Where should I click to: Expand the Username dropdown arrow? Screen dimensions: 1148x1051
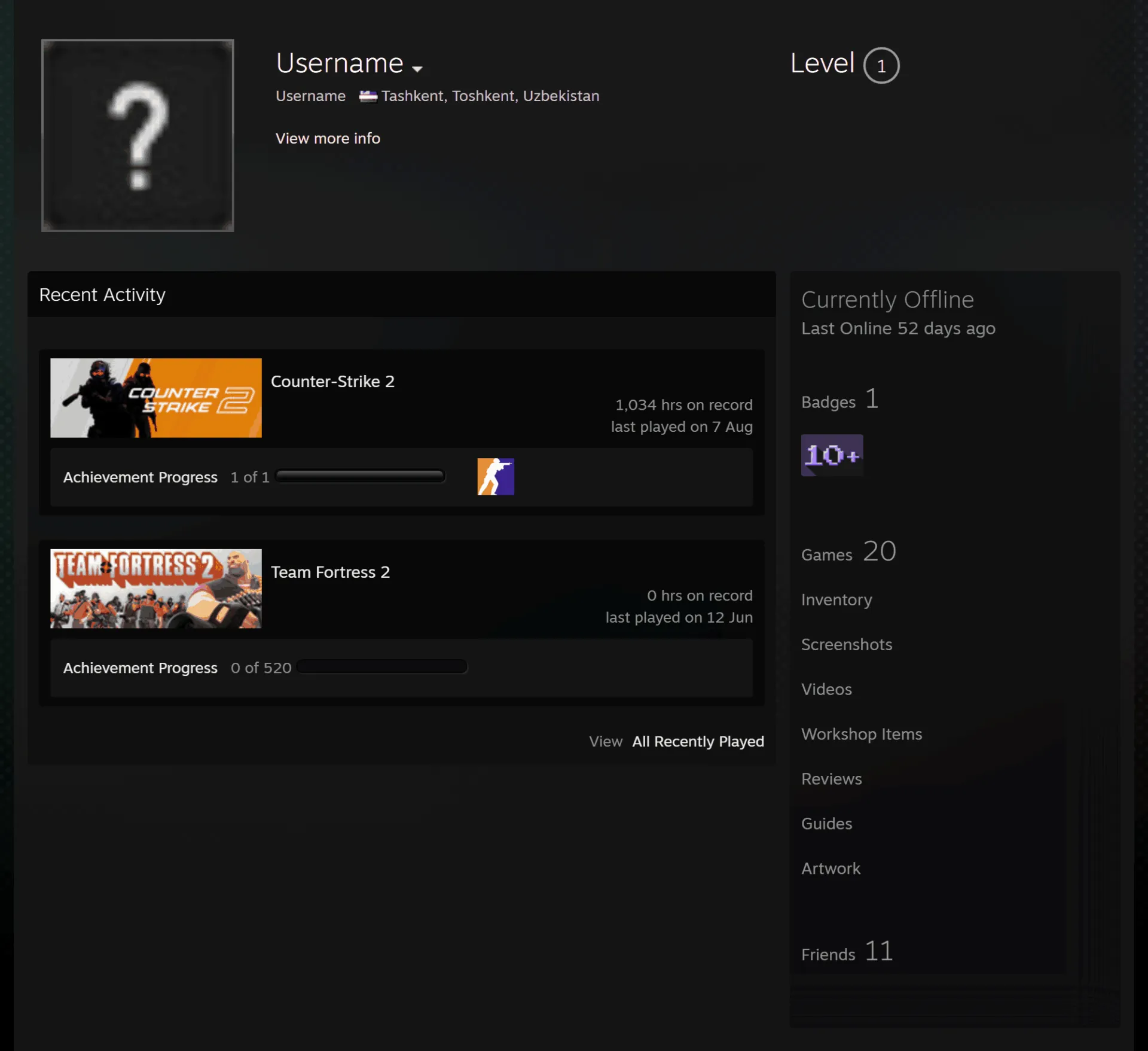click(x=417, y=69)
